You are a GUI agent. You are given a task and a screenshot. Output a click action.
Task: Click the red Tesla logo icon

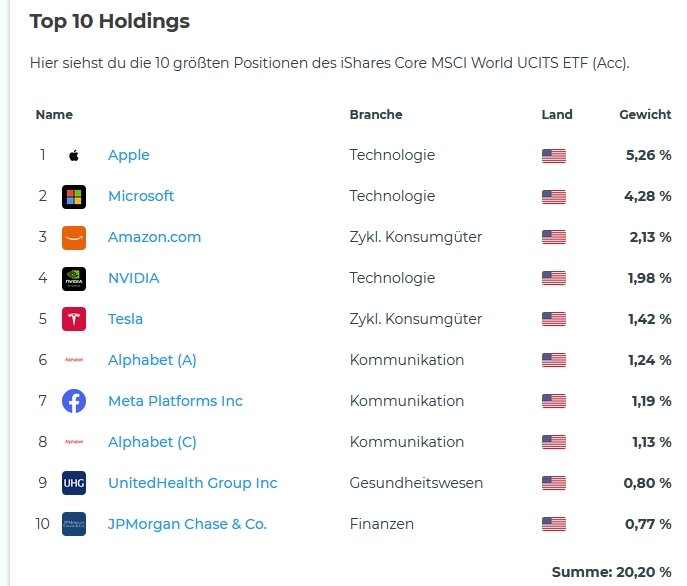pyautogui.click(x=74, y=319)
